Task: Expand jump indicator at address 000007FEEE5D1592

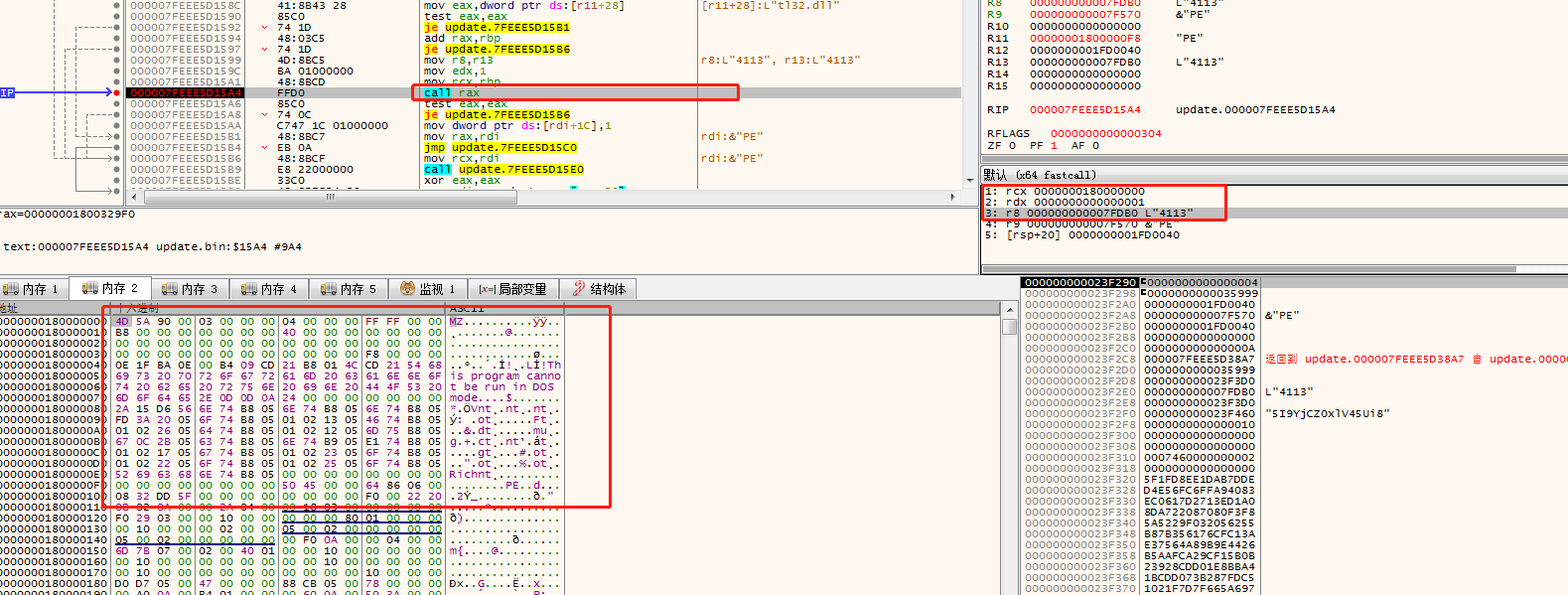Action: [x=265, y=28]
